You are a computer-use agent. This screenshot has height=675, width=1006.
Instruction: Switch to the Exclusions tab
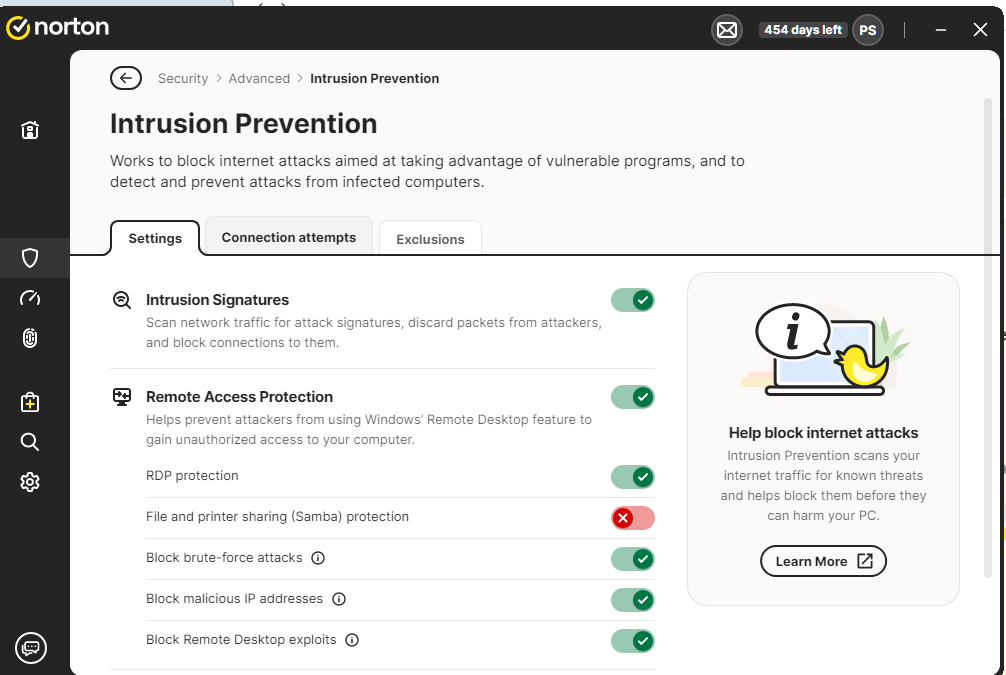point(431,239)
